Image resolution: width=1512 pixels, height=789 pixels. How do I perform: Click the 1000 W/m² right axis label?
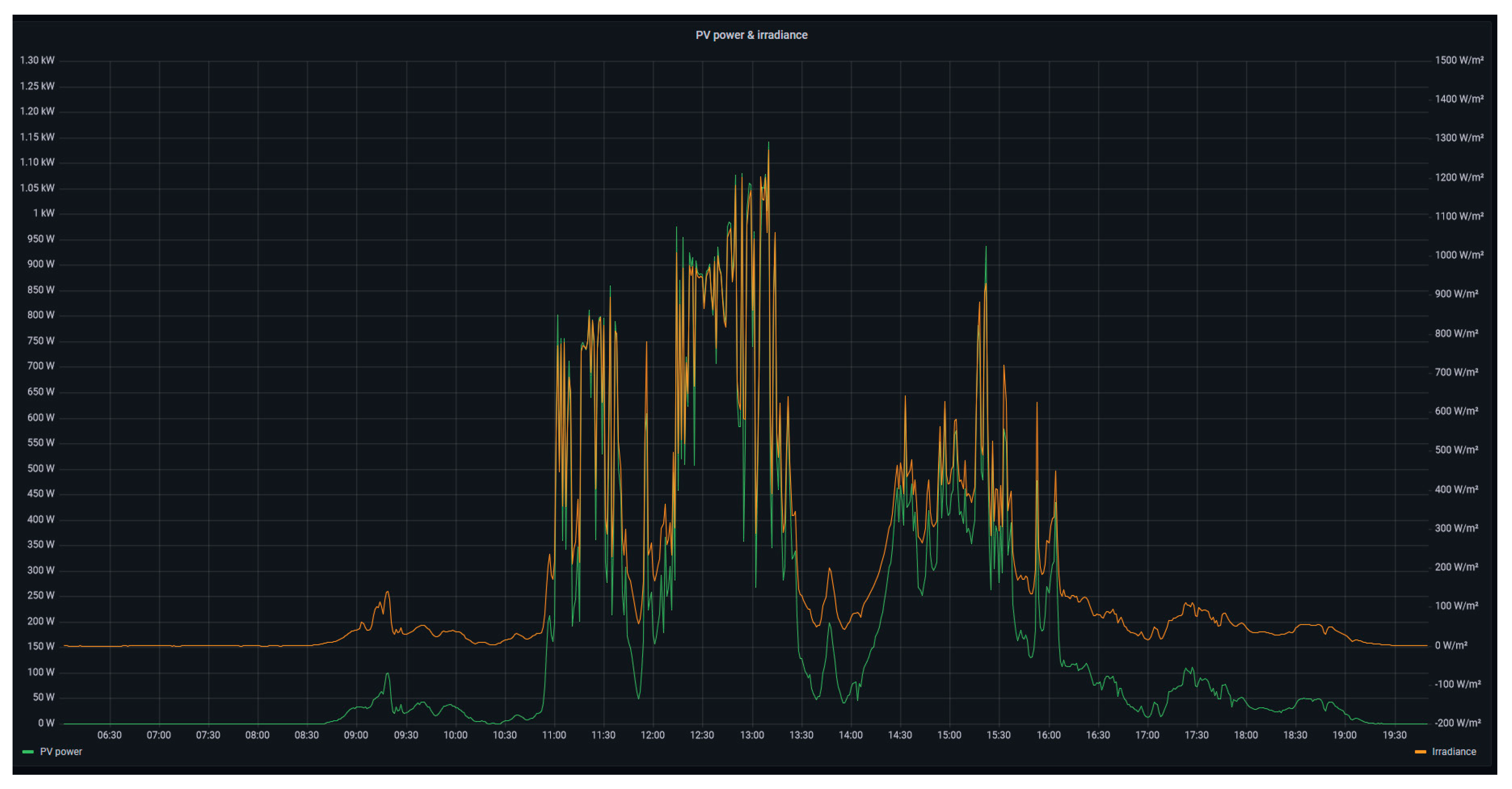[x=1459, y=255]
